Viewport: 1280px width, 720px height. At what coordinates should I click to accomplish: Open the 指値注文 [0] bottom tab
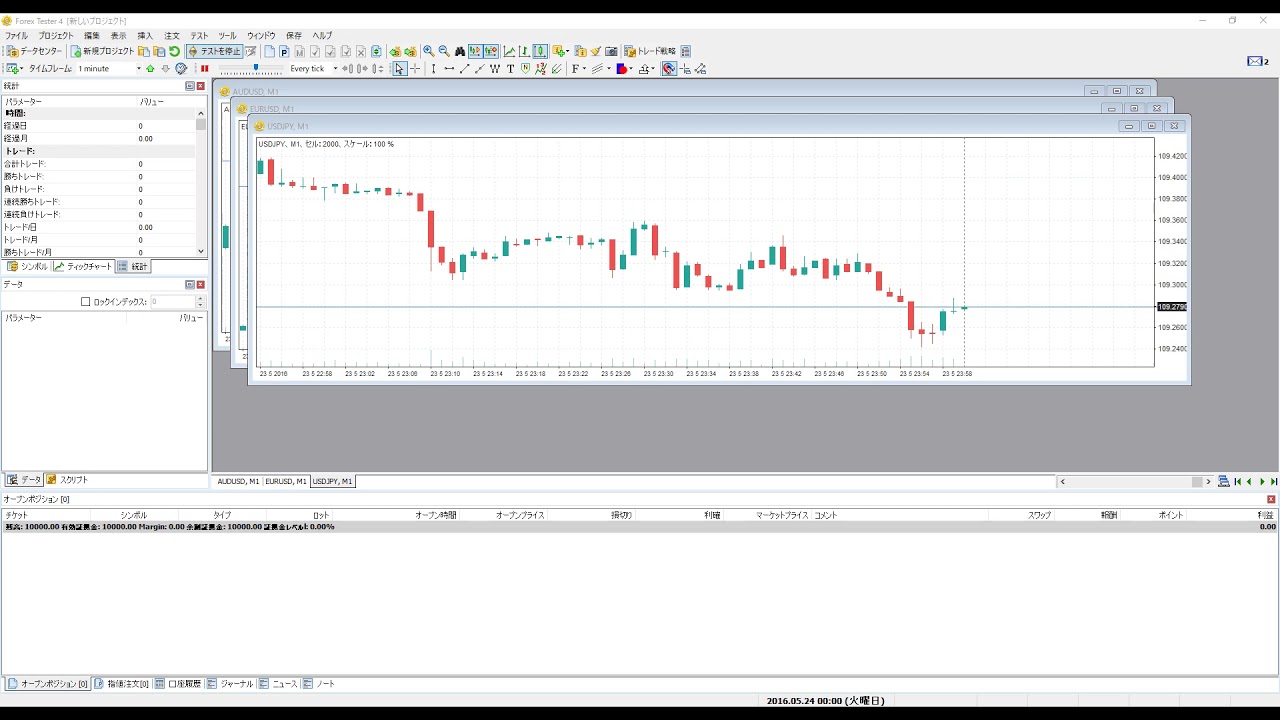click(x=122, y=684)
